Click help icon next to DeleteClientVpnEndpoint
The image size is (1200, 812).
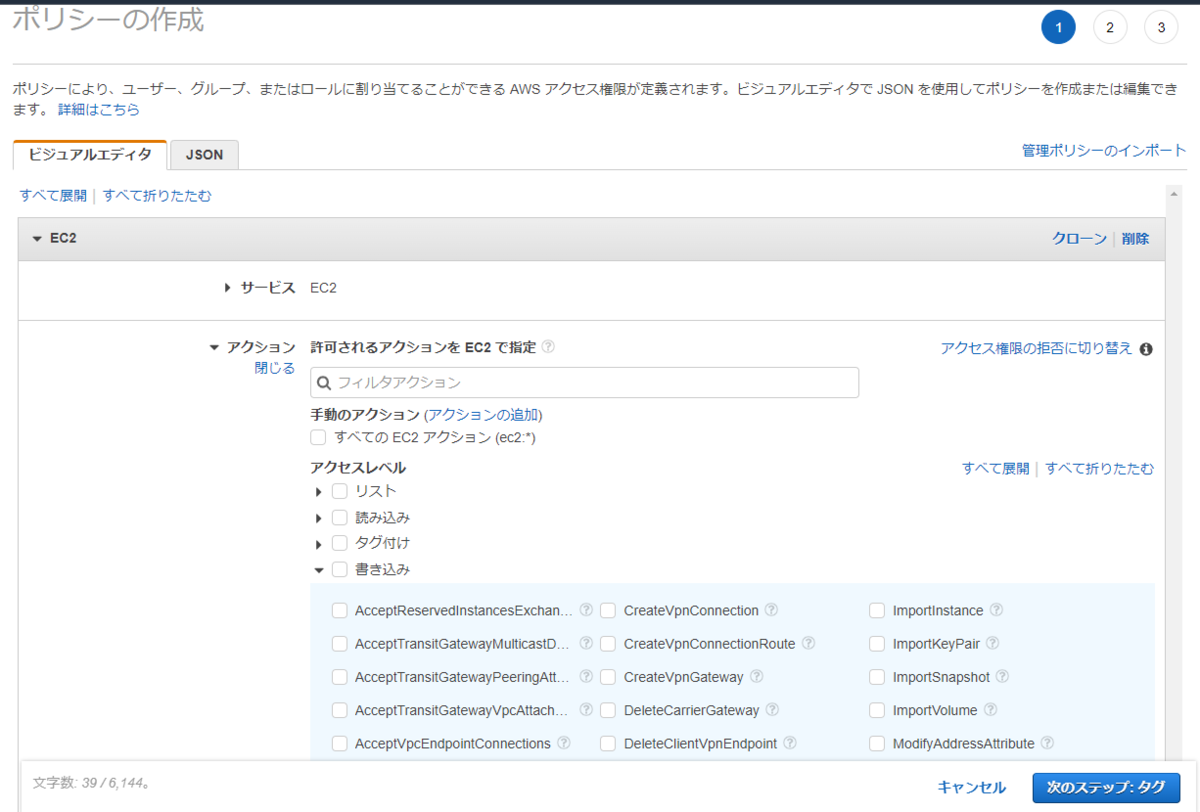point(790,743)
